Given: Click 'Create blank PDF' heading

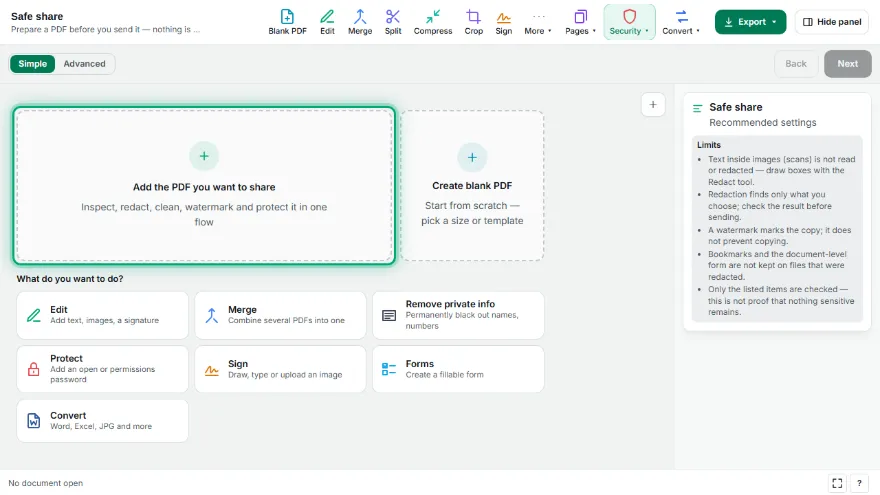Looking at the screenshot, I should [472, 185].
